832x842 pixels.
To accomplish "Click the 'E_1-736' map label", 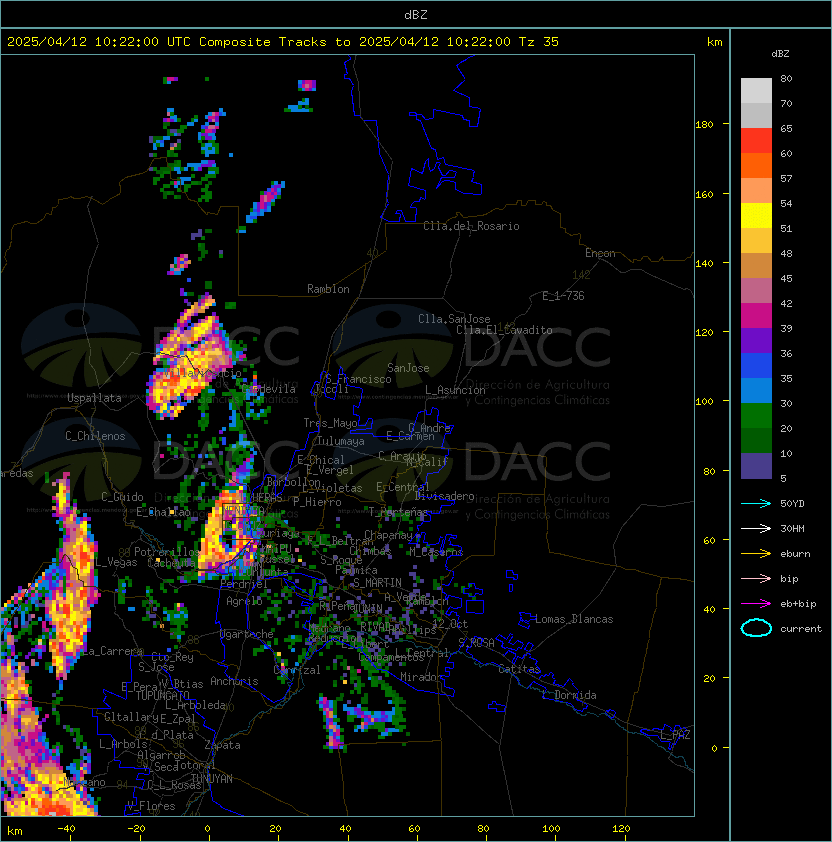I will pyautogui.click(x=563, y=295).
